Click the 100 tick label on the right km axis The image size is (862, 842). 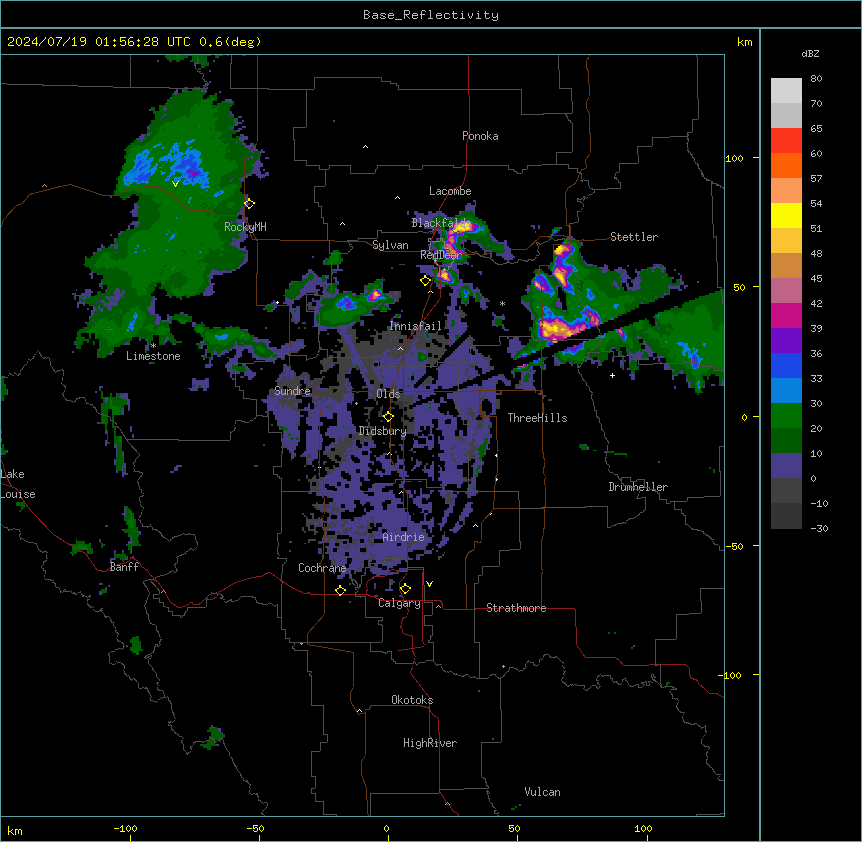734,158
